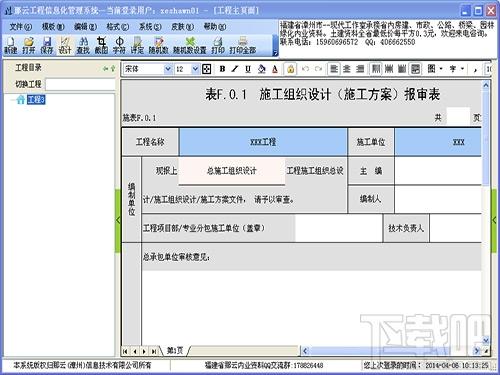Select 工程3 in the project tree
The width and height of the screenshot is (500, 375).
click(x=36, y=99)
